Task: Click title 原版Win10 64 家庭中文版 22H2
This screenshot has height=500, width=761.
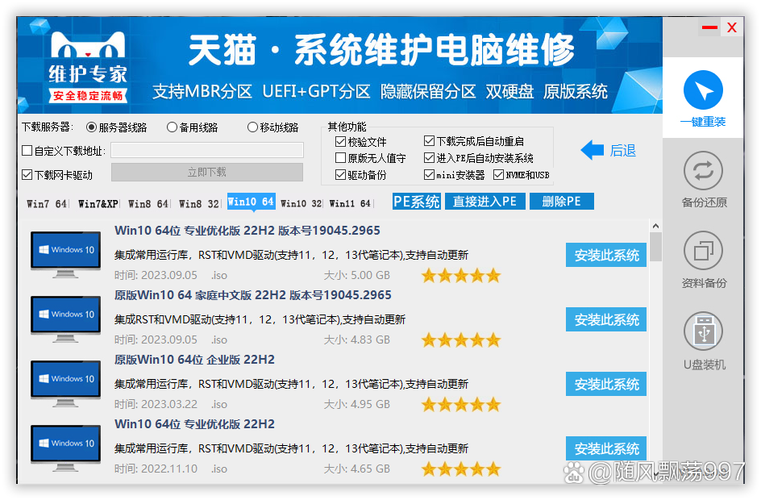Action: [x=253, y=295]
